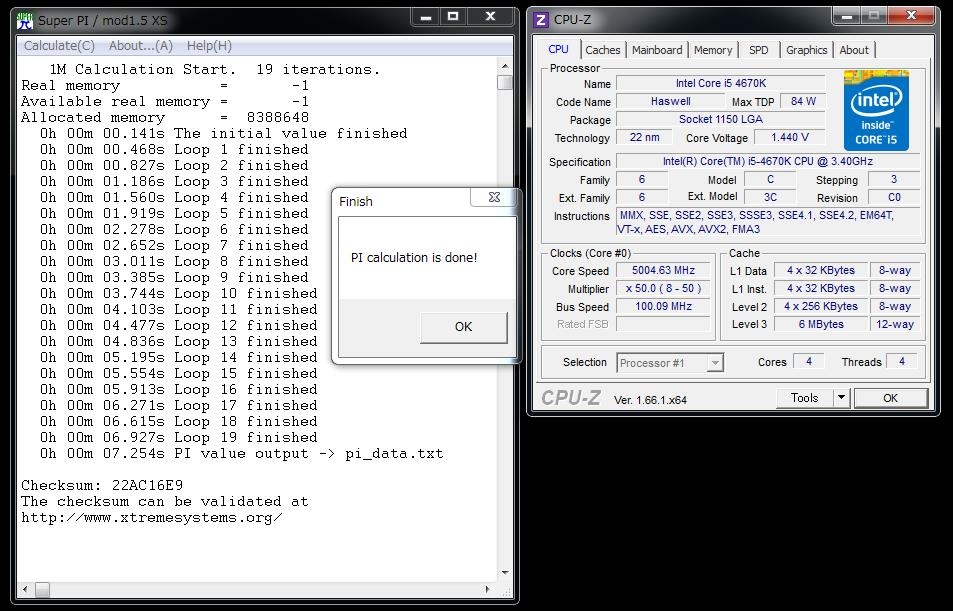Image resolution: width=953 pixels, height=611 pixels.
Task: Open the Help(H) menu in Super PI
Action: tap(209, 46)
